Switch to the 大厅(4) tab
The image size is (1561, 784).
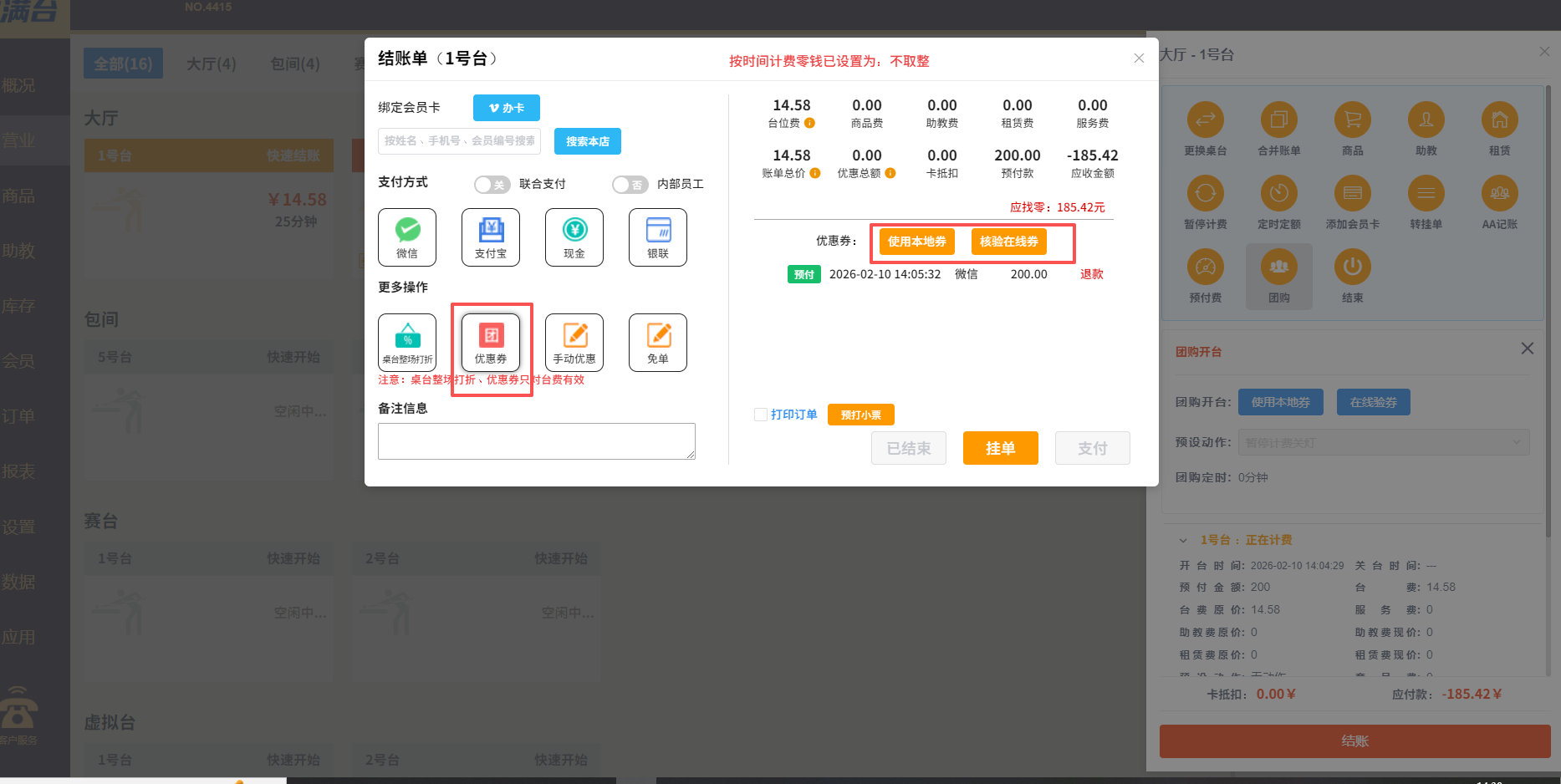coord(211,64)
